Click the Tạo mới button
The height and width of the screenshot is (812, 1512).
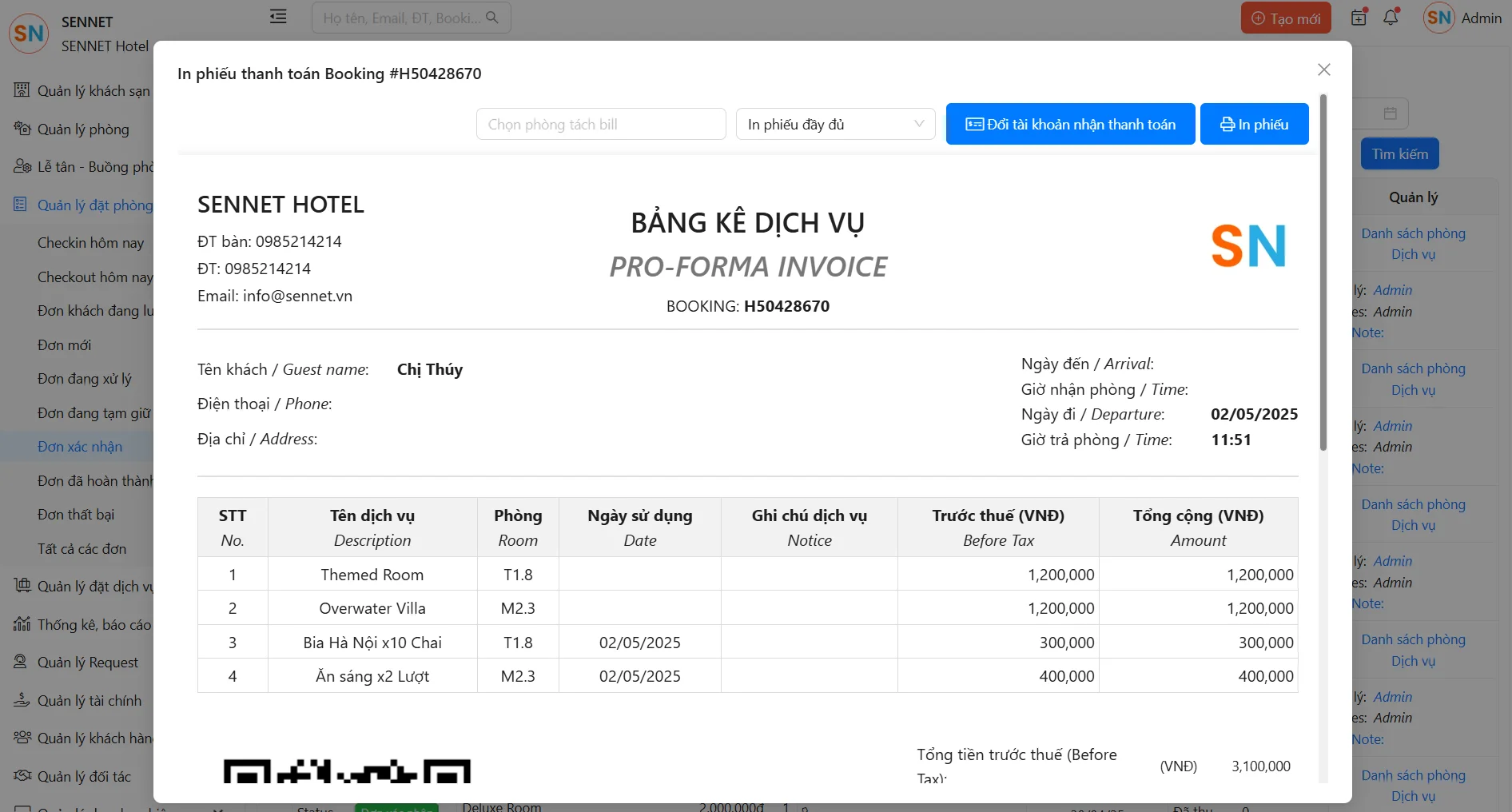tap(1285, 18)
